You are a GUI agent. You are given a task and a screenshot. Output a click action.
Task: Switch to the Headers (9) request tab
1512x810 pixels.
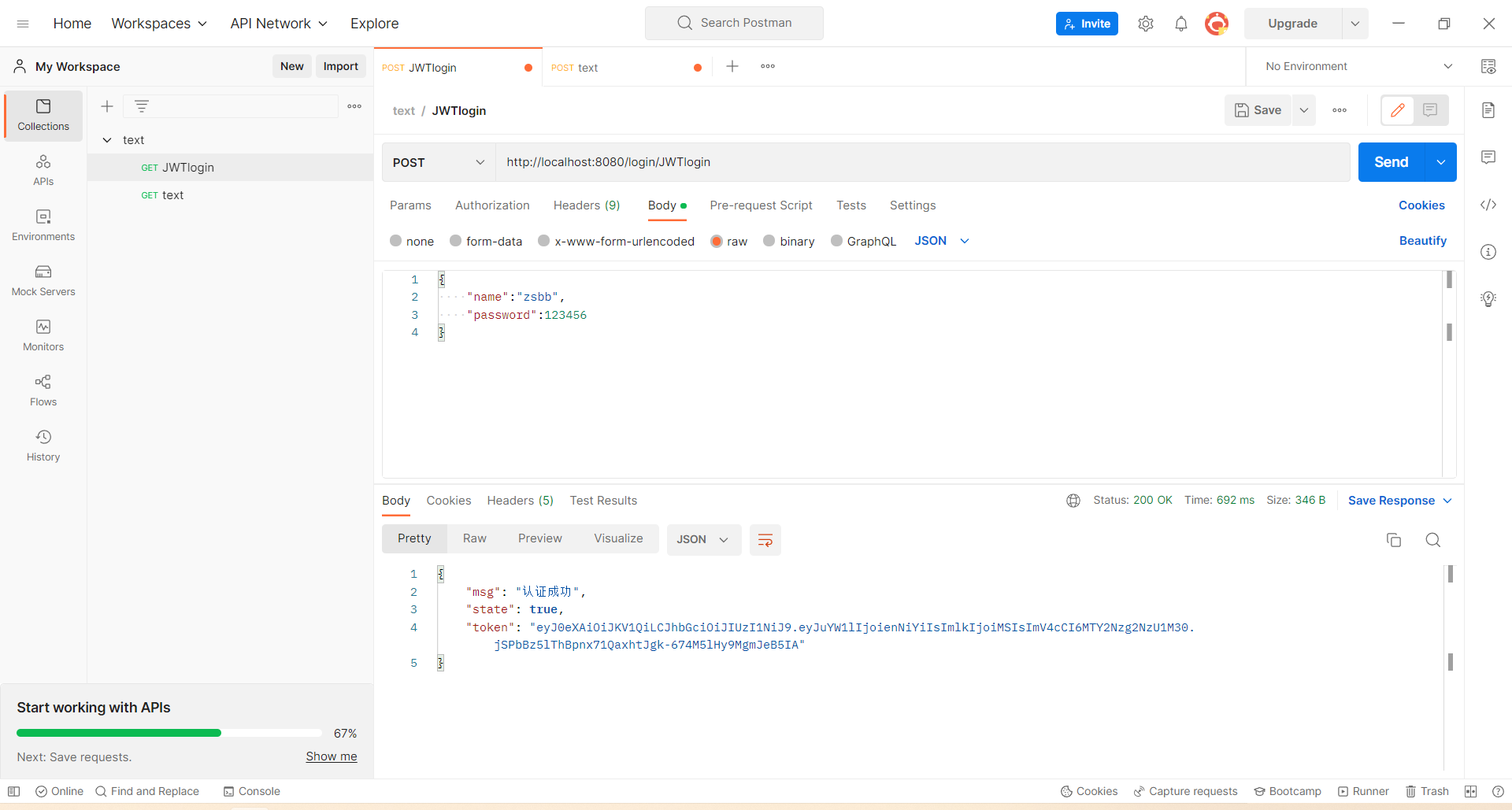587,205
